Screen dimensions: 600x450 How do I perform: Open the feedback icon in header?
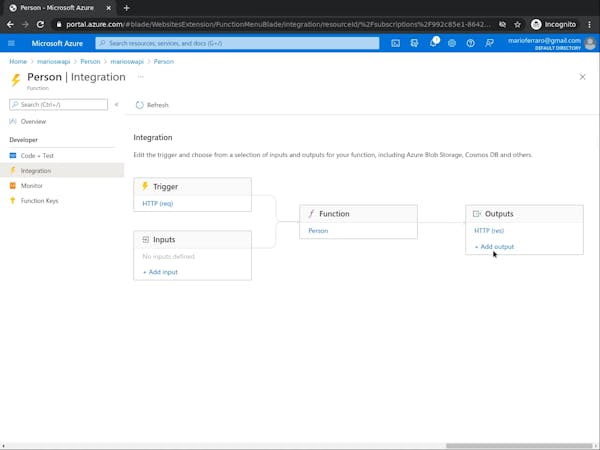[489, 43]
